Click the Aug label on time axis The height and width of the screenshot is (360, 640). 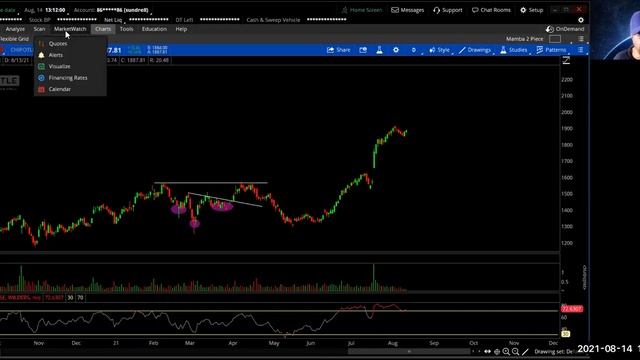click(x=392, y=343)
